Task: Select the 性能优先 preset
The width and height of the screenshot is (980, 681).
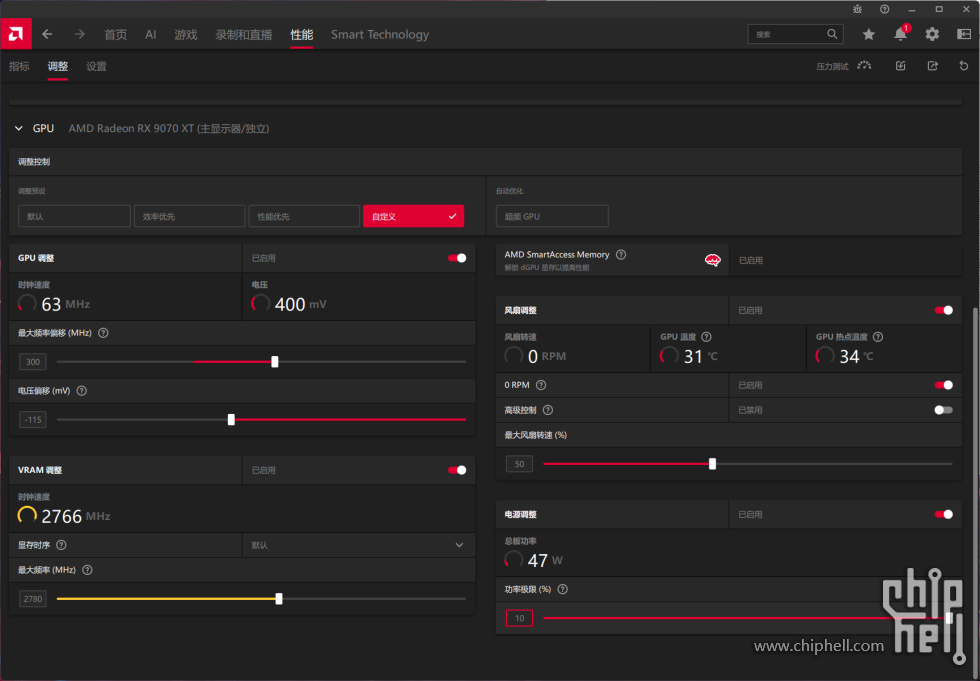Action: click(304, 216)
